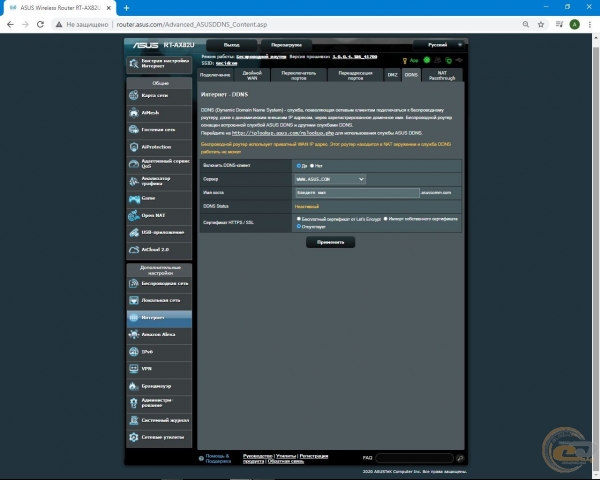Click the FAQ search input field
The image size is (600, 480).
click(414, 458)
